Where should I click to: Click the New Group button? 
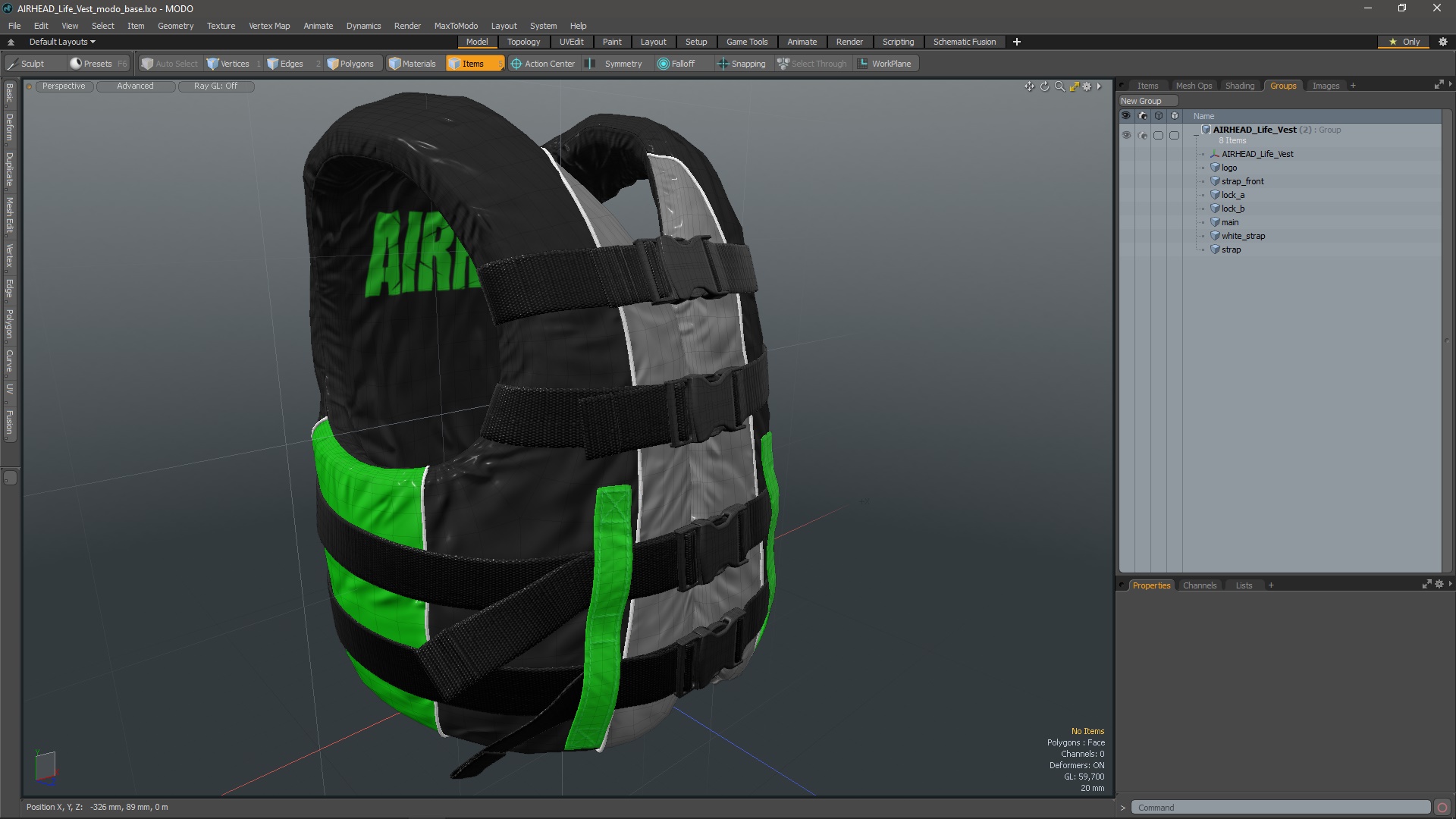1148,101
